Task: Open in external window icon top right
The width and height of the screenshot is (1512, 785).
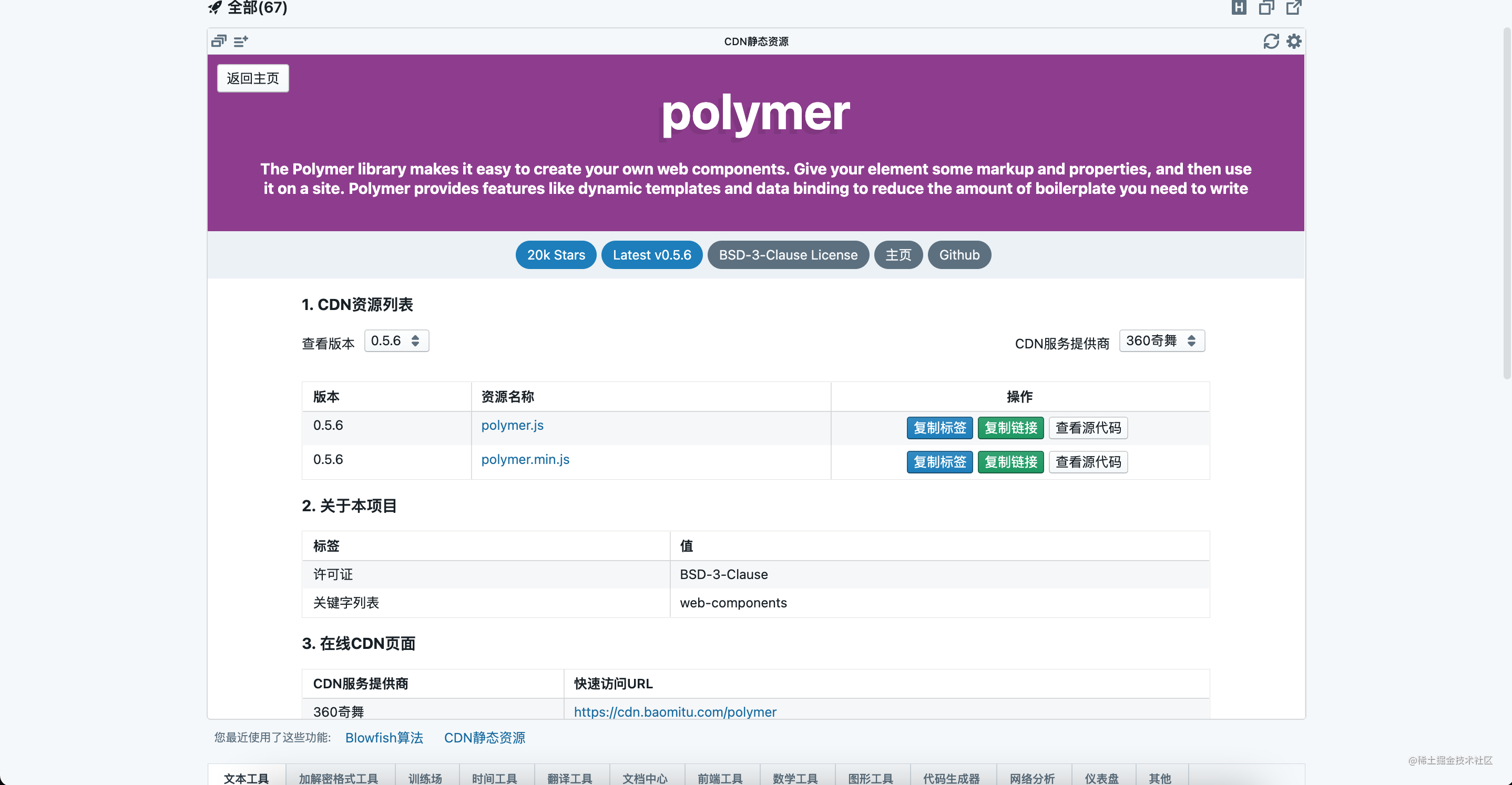Action: click(x=1294, y=7)
